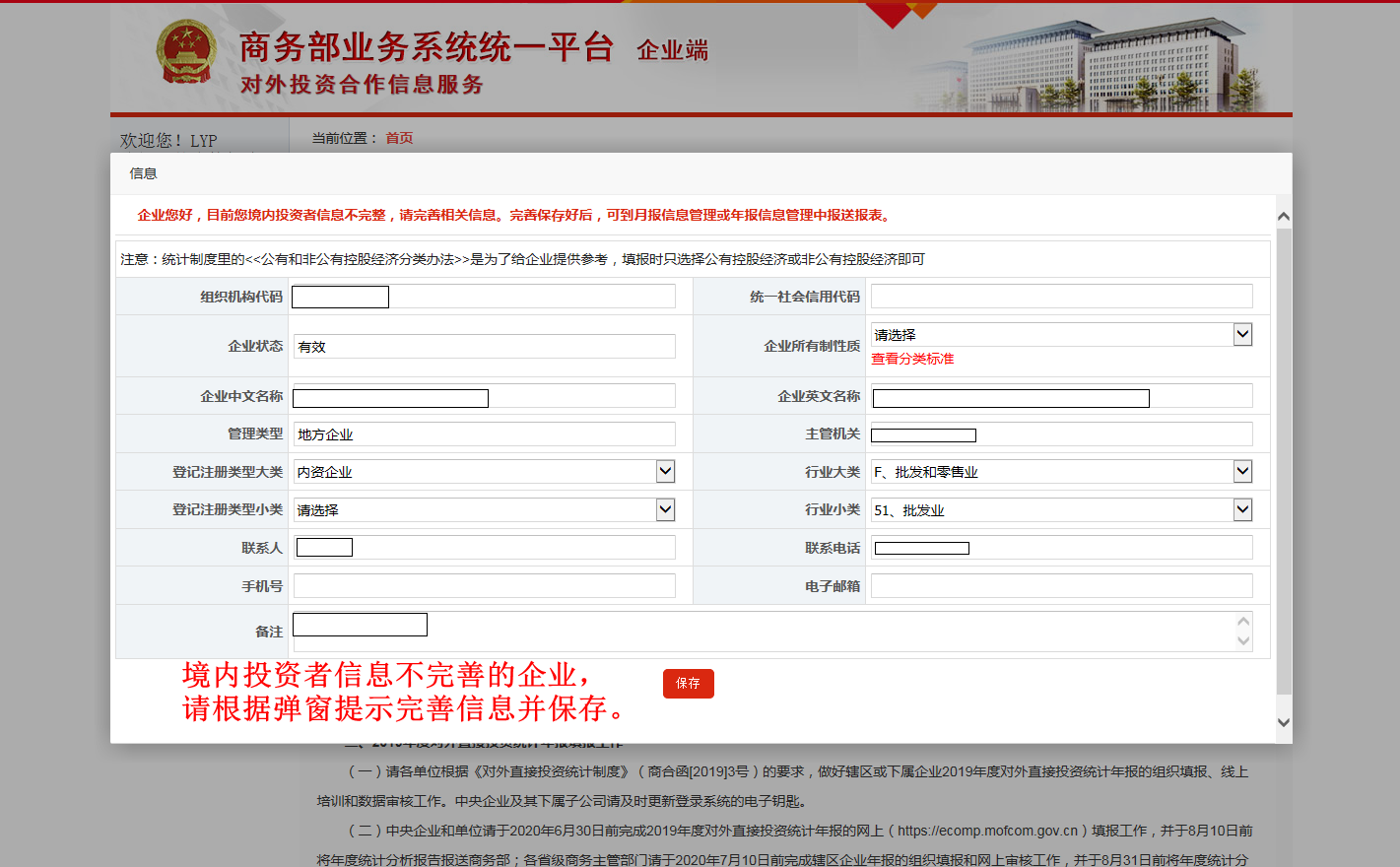Viewport: 1400px width, 867px height.
Task: Click the 联系电话 input field
Action: 1061,548
